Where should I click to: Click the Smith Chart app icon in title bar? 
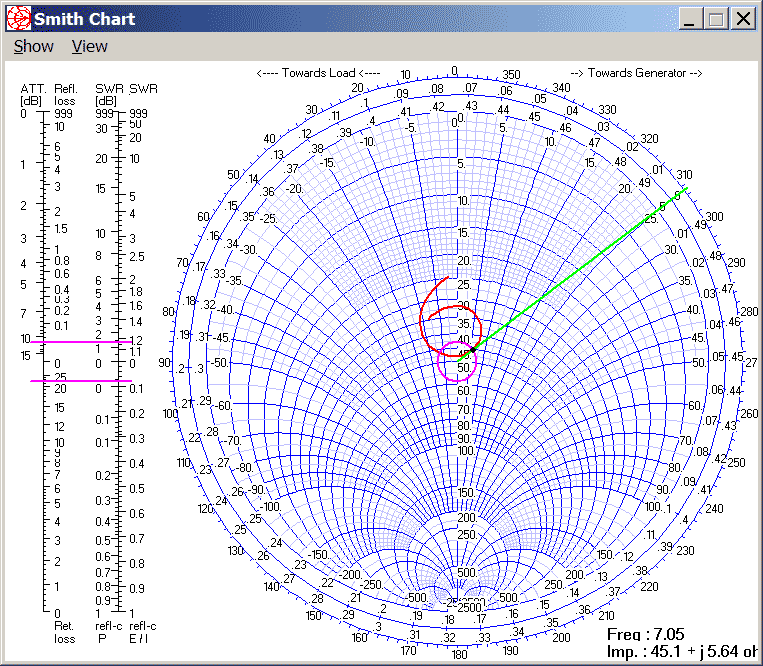[18, 18]
